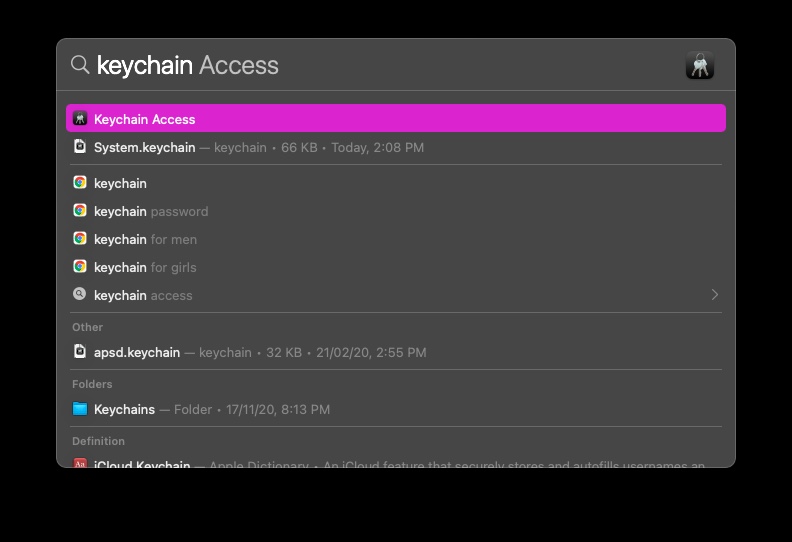Click the Keychain Access app preview icon
This screenshot has width=792, height=542.
(x=700, y=66)
